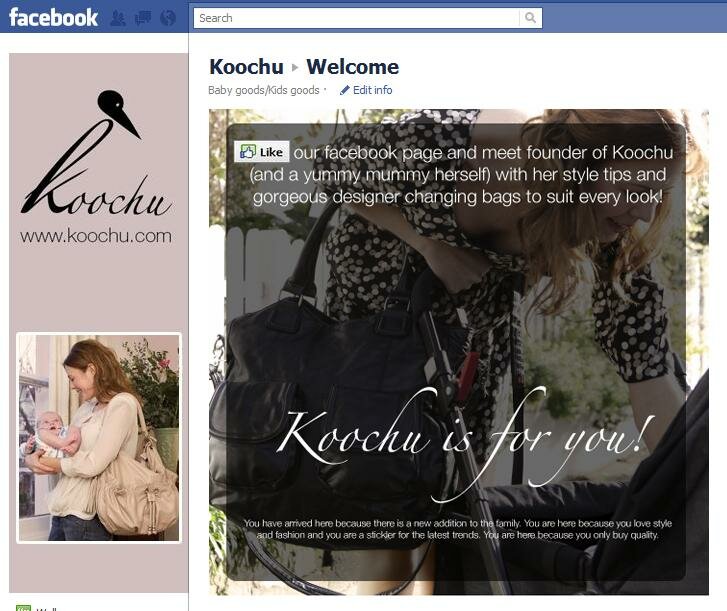Click the Baby goods/Kids goods category
The height and width of the screenshot is (611, 727).
(x=263, y=90)
